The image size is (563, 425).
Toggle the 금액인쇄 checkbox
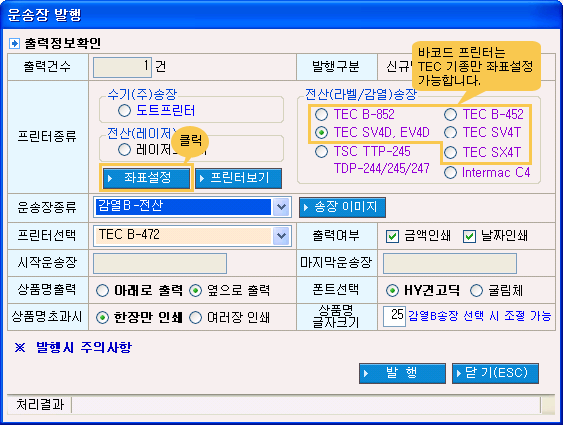(392, 236)
